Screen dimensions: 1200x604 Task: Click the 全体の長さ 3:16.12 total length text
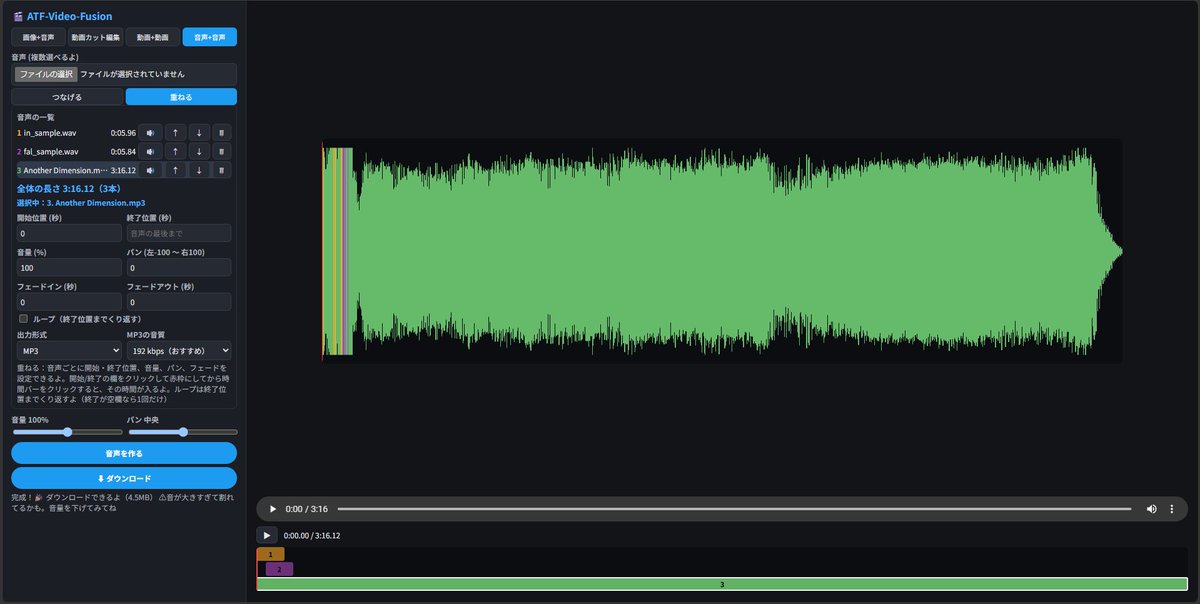click(x=69, y=188)
